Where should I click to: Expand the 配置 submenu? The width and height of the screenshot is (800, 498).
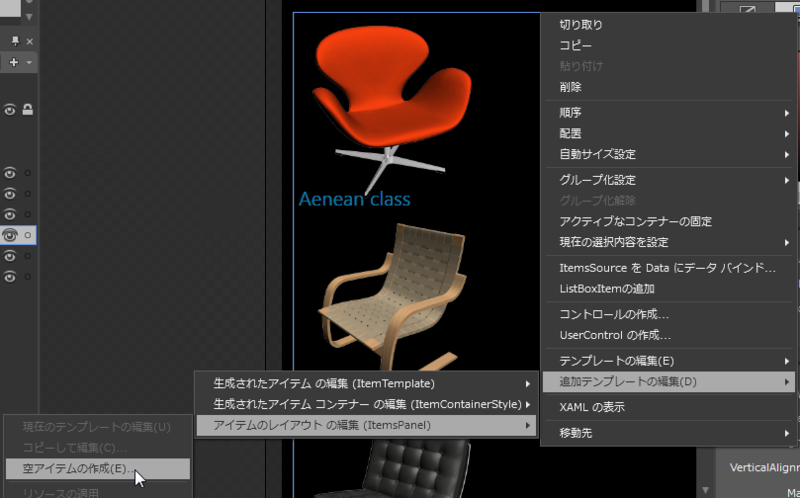[x=669, y=134]
